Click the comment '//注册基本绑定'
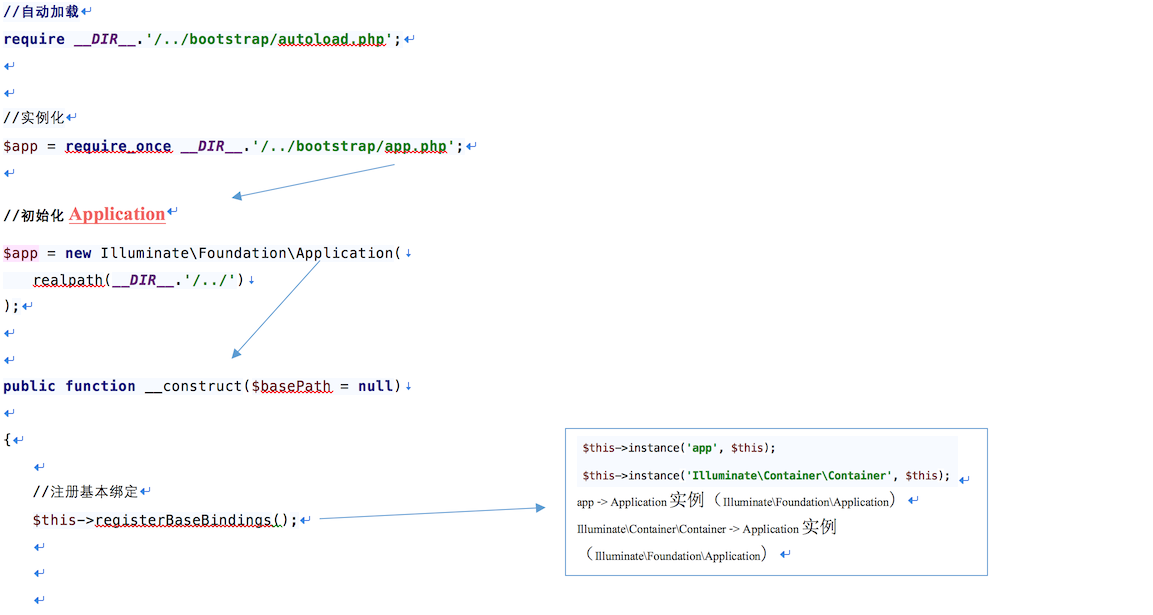 (x=85, y=491)
